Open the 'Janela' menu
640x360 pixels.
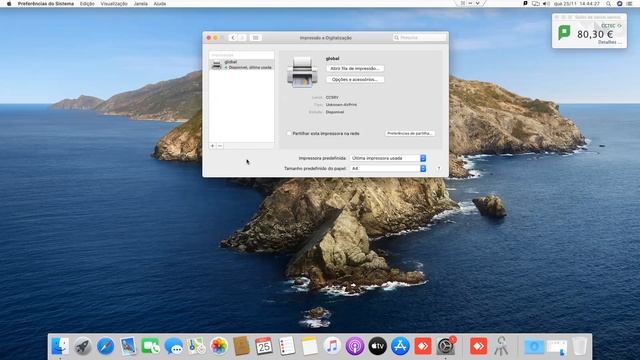click(141, 4)
